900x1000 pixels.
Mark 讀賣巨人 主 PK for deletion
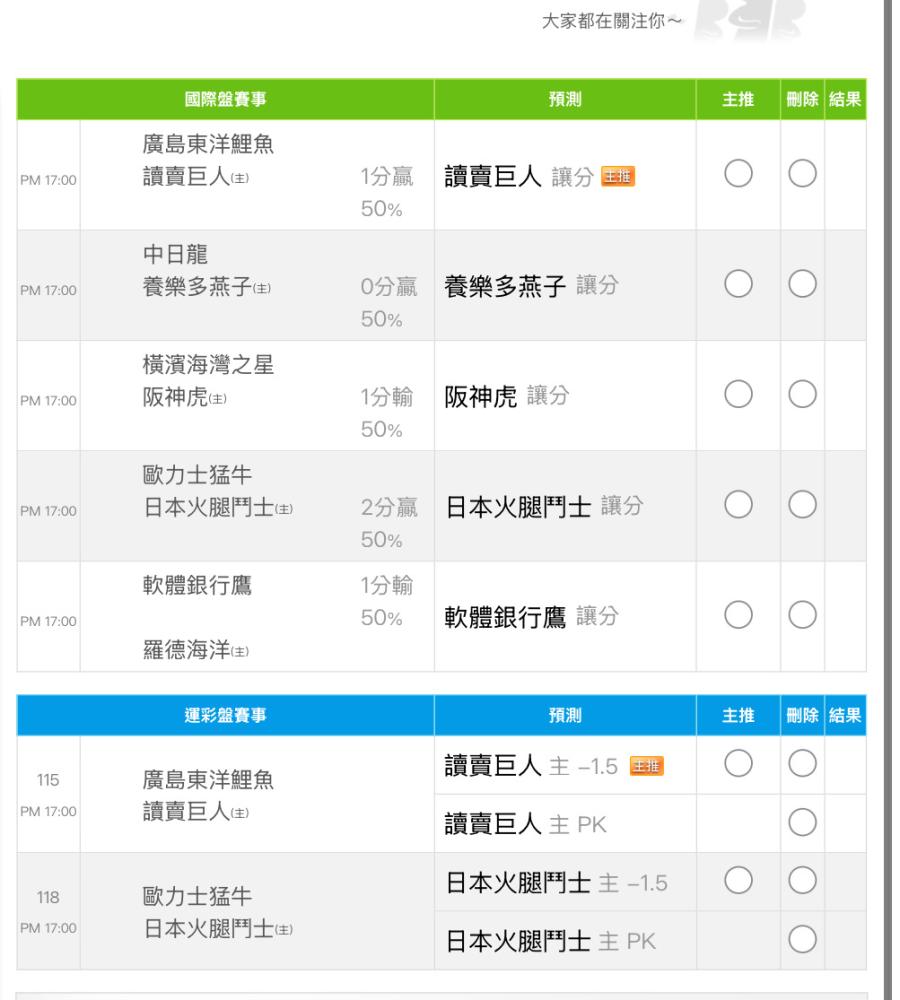tap(802, 824)
